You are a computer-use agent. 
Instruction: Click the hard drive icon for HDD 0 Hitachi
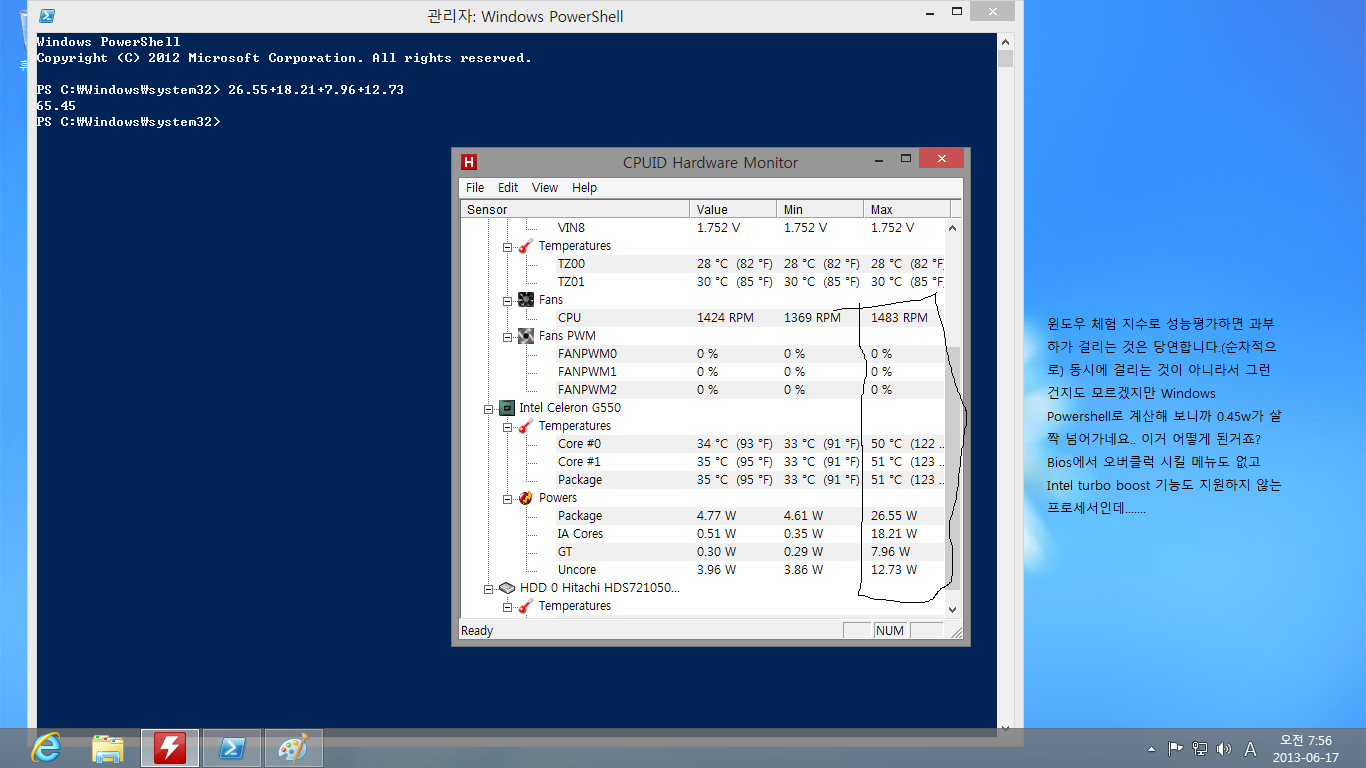click(x=506, y=588)
